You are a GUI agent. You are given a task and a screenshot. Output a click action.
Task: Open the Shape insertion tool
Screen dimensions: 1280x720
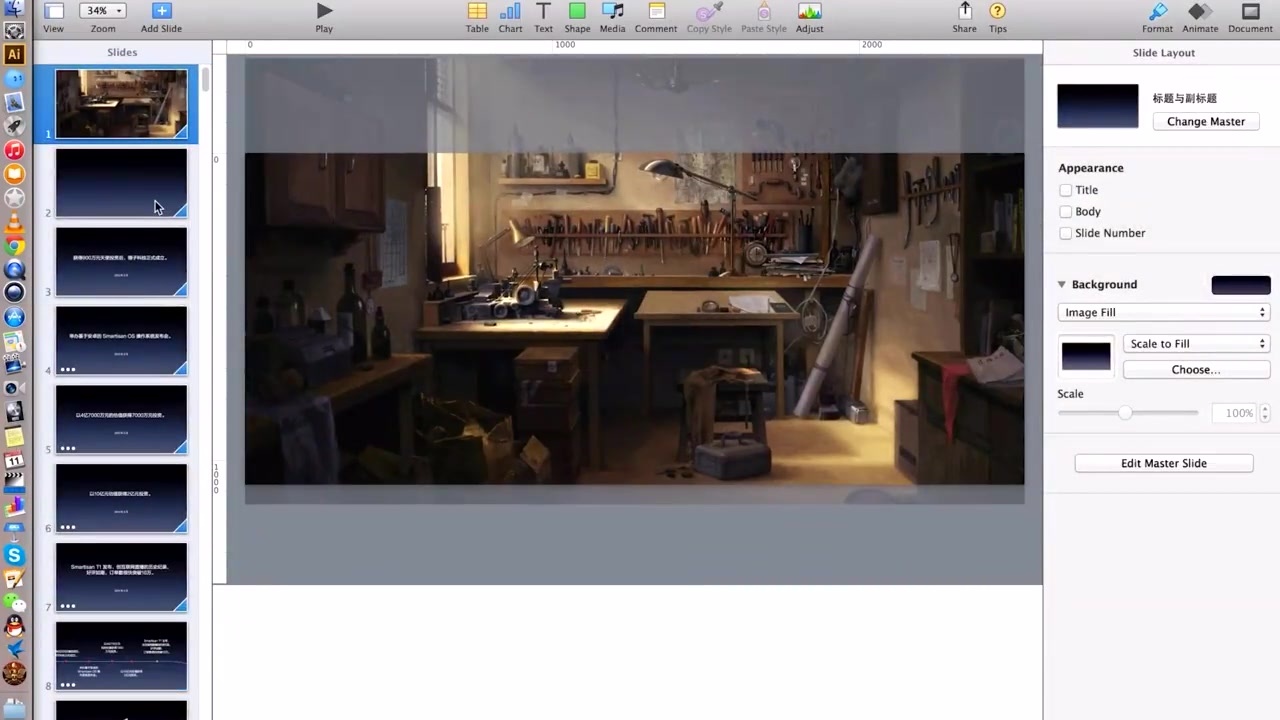point(577,11)
